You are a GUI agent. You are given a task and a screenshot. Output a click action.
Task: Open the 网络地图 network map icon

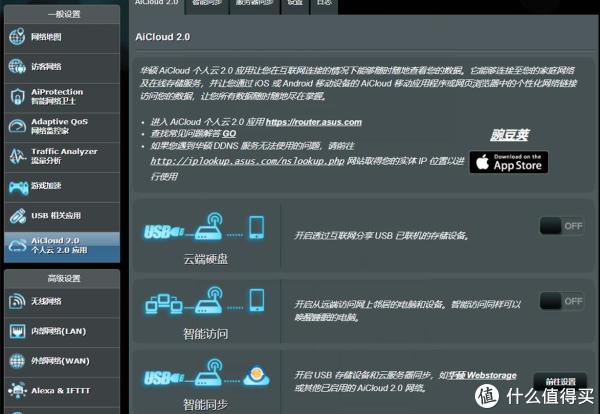pyautogui.click(x=18, y=38)
